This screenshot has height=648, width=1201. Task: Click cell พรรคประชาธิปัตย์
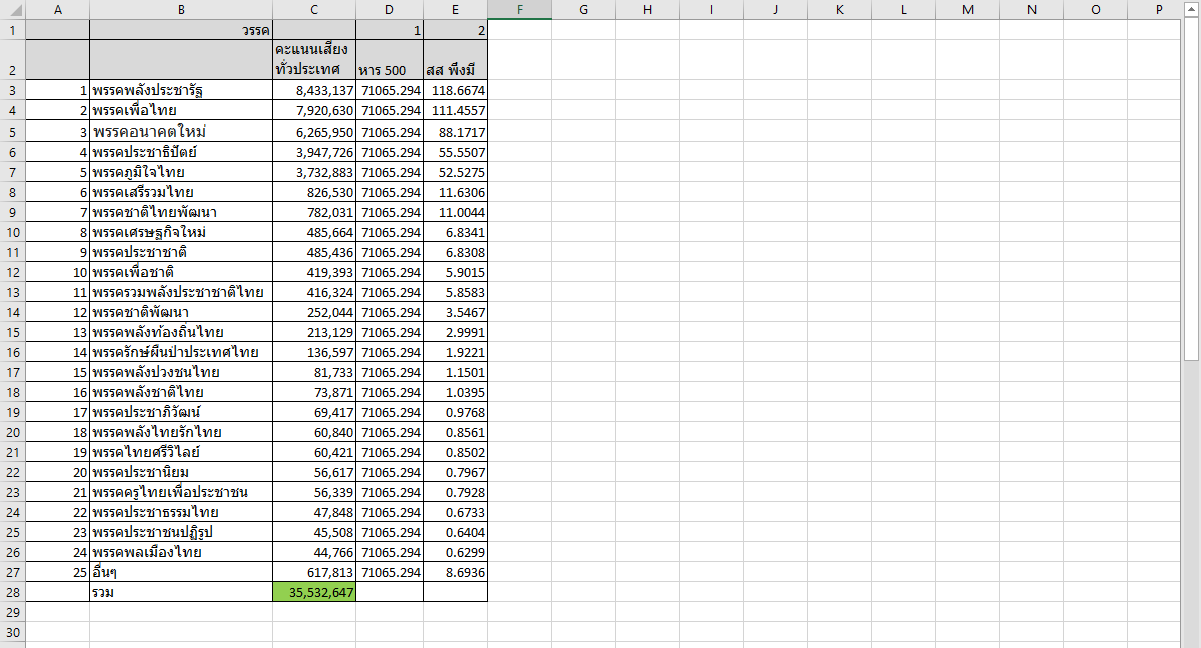181,151
